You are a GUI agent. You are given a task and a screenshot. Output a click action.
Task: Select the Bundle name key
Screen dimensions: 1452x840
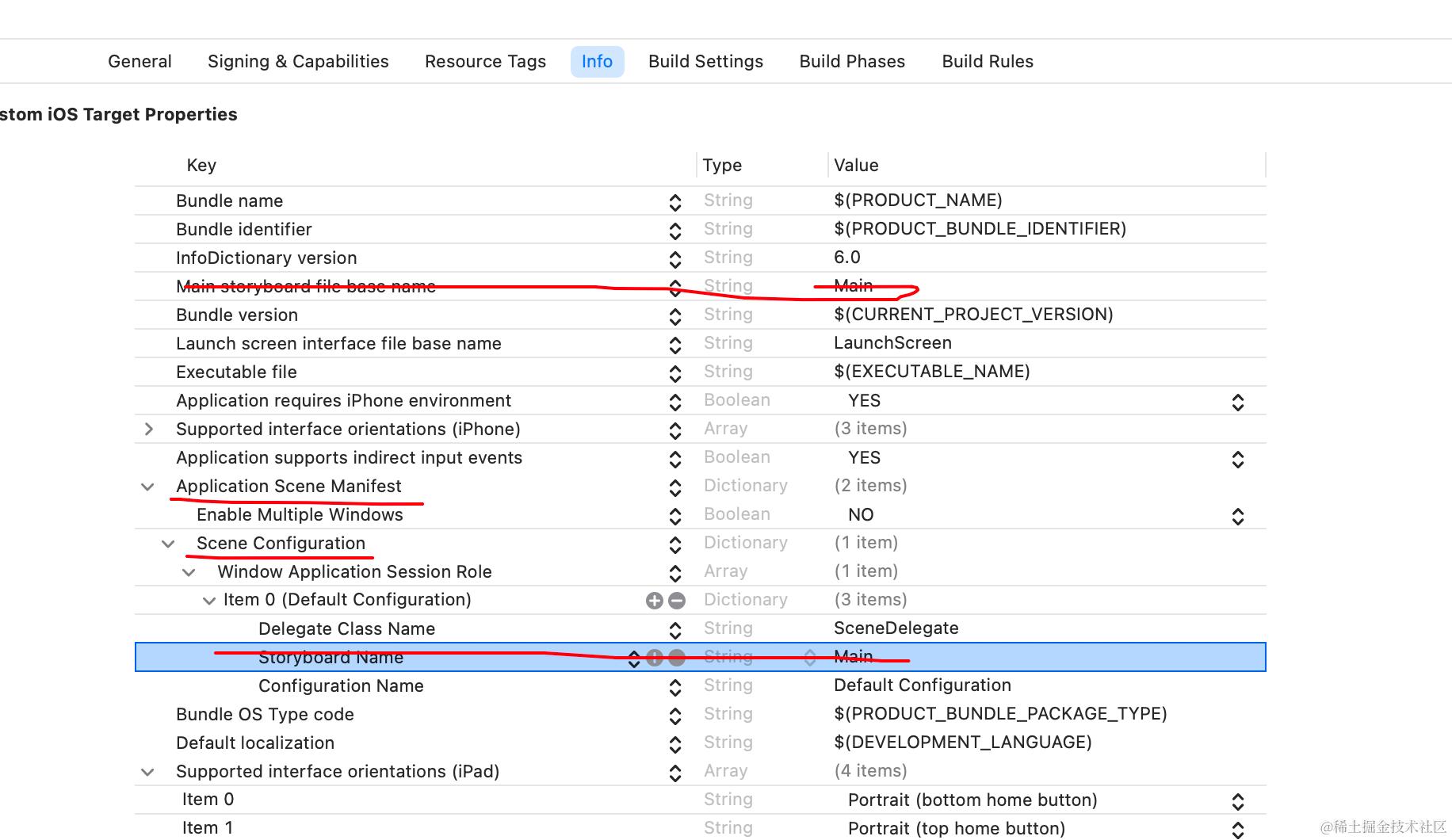229,200
